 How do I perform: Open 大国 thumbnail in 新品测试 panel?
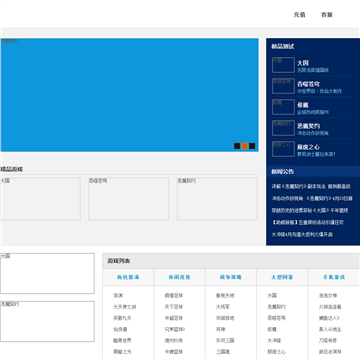point(283,65)
